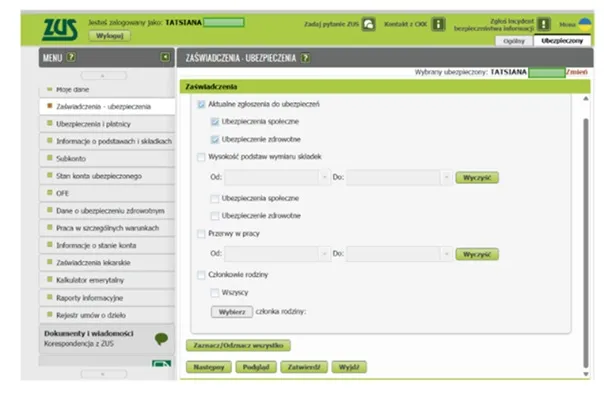Switch to the Ogólny tab
604x394 pixels.
point(514,41)
